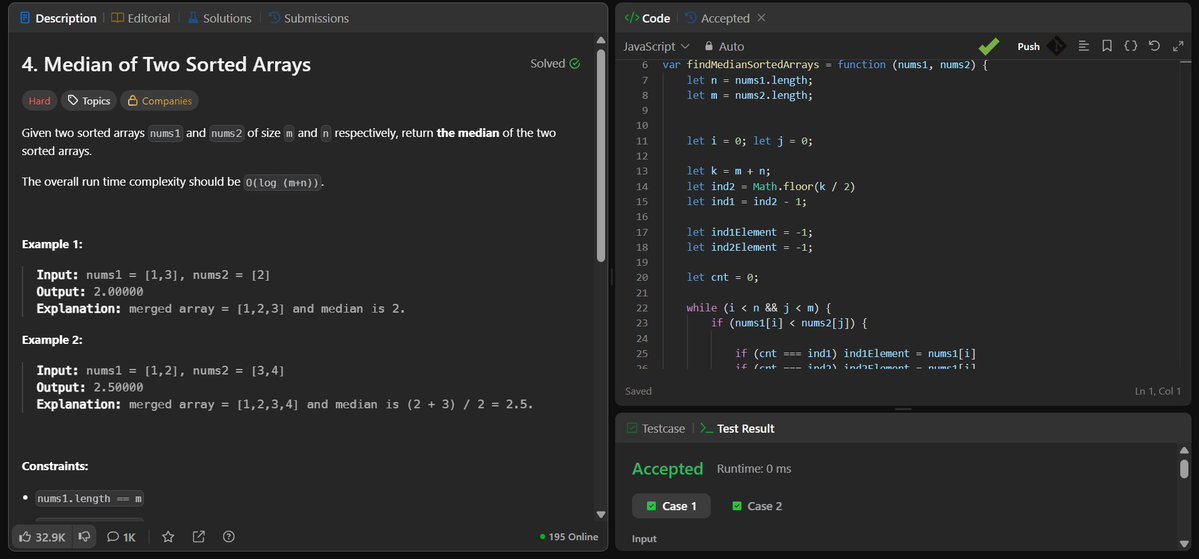Like the problem via the thumbs up icon
Viewport: 1199px width, 559px height.
pyautogui.click(x=25, y=537)
